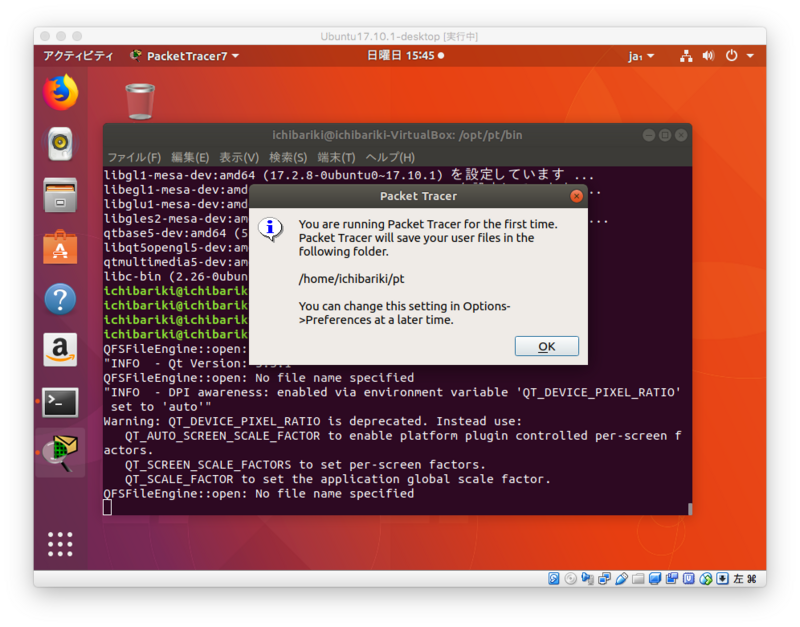Click the power icon in top bar
The height and width of the screenshot is (627, 800).
pos(732,56)
